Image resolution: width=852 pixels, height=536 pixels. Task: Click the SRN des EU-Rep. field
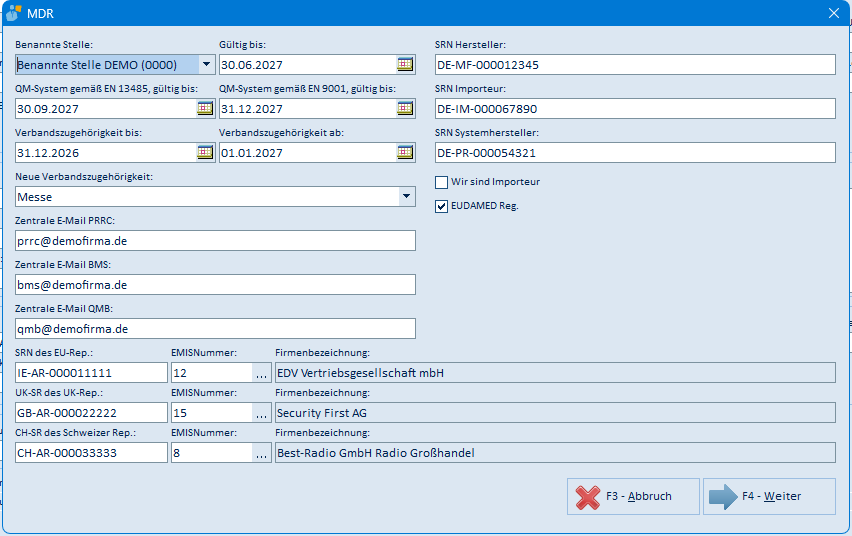tap(91, 373)
